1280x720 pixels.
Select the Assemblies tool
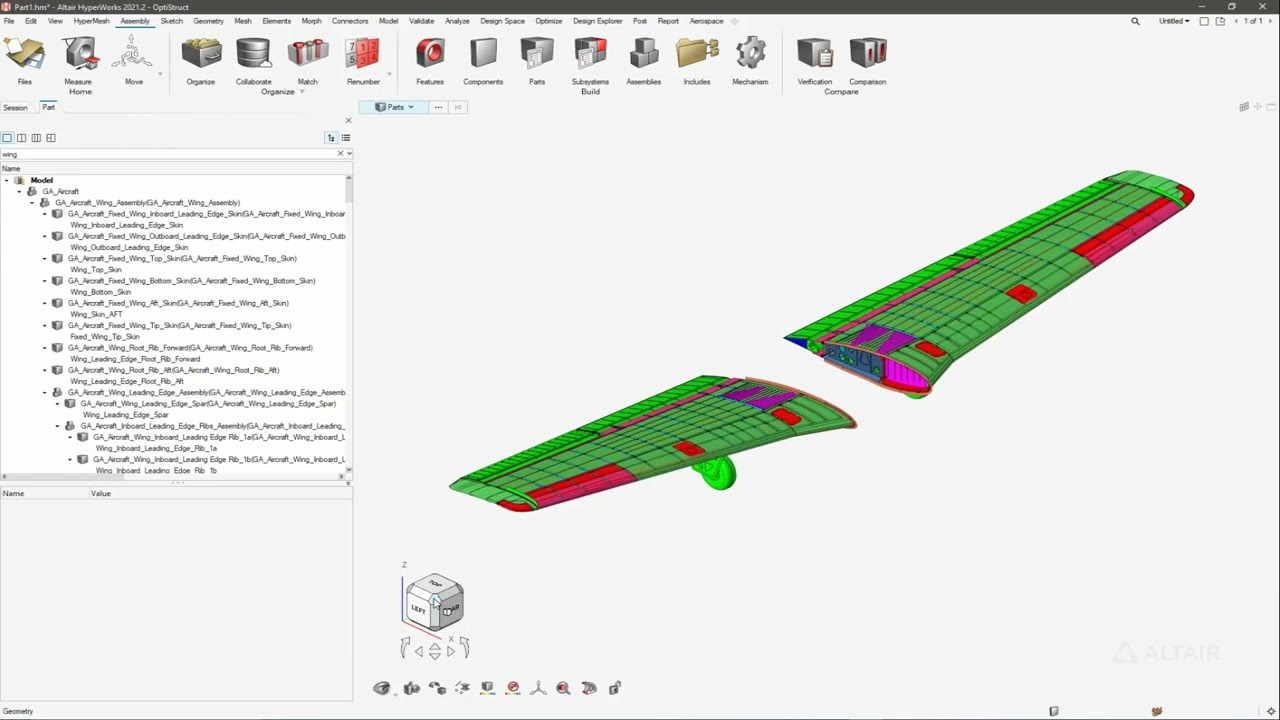pyautogui.click(x=644, y=61)
